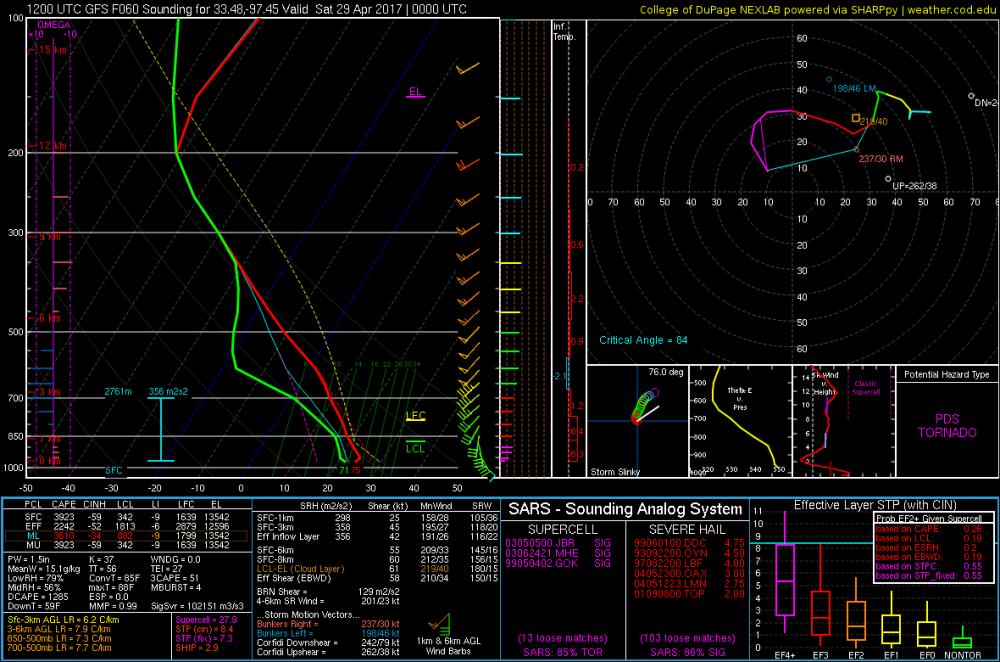Click the "Bunkers Left =" storm motion line
The height and width of the screenshot is (662, 1000).
pyautogui.click(x=328, y=633)
